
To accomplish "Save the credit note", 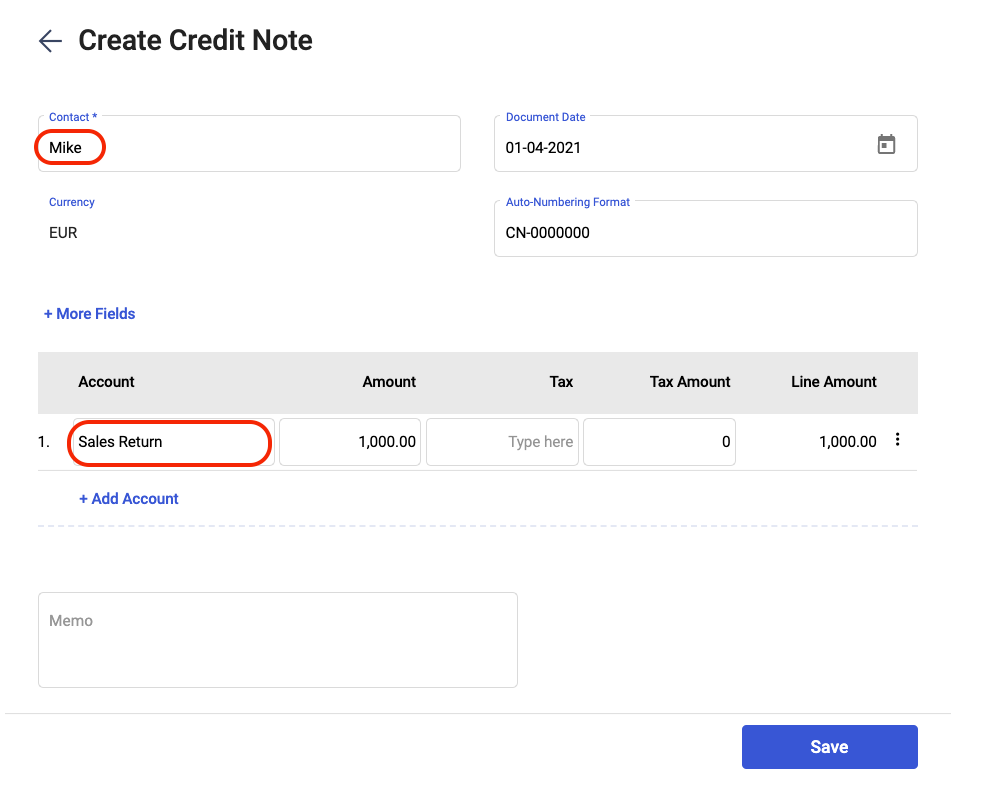I will [x=829, y=747].
